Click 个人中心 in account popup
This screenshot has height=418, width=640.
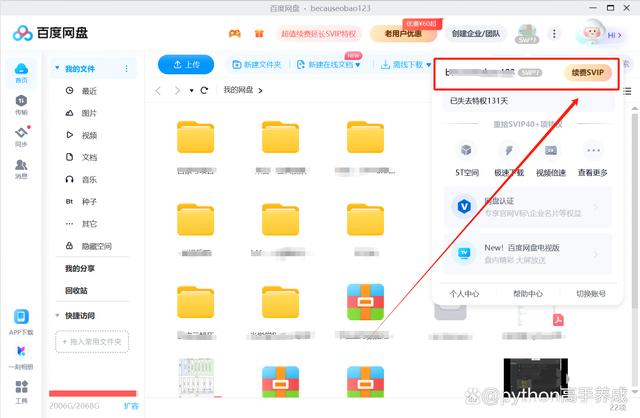click(x=464, y=293)
